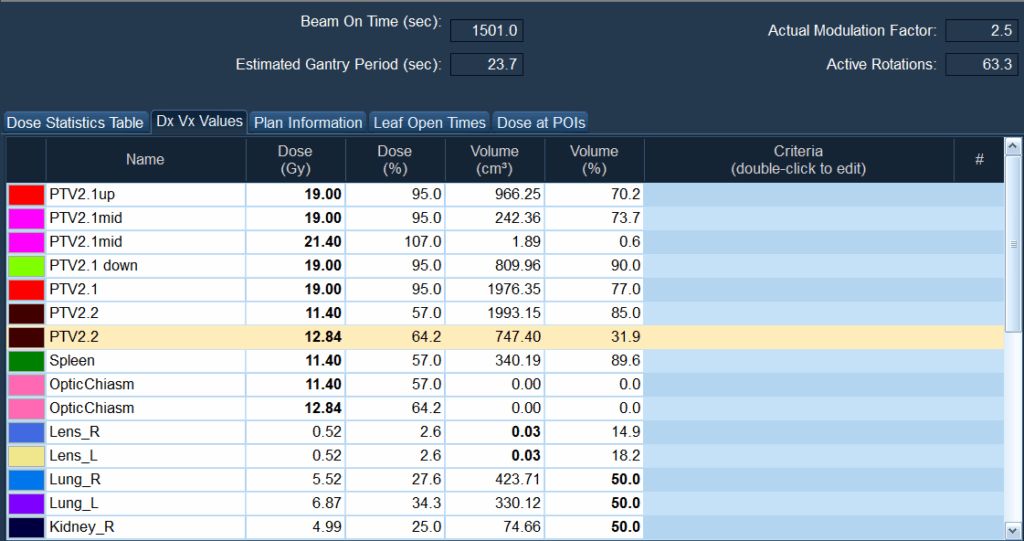1024x541 pixels.
Task: Switch to the Dose Statistics Table tab
Action: (75, 122)
